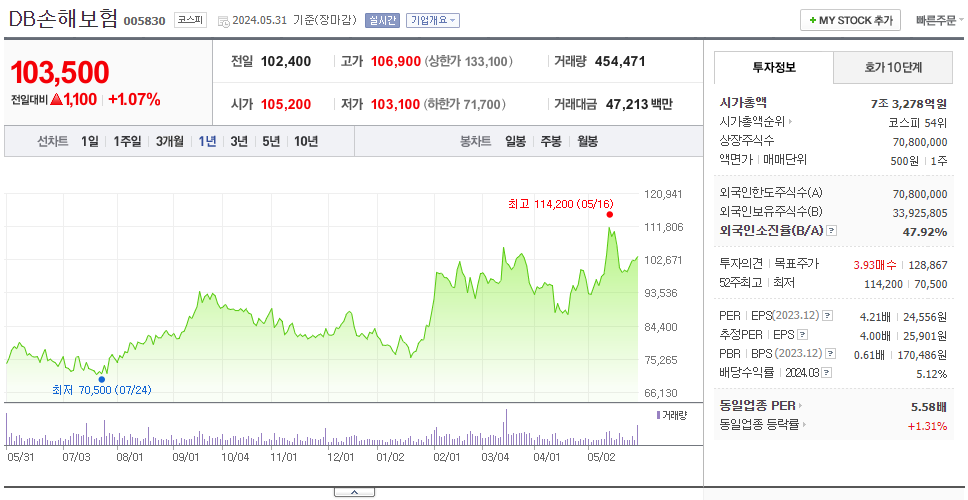Click the 동일업종 PER value 5.58배
The height and width of the screenshot is (500, 968).
tap(929, 407)
